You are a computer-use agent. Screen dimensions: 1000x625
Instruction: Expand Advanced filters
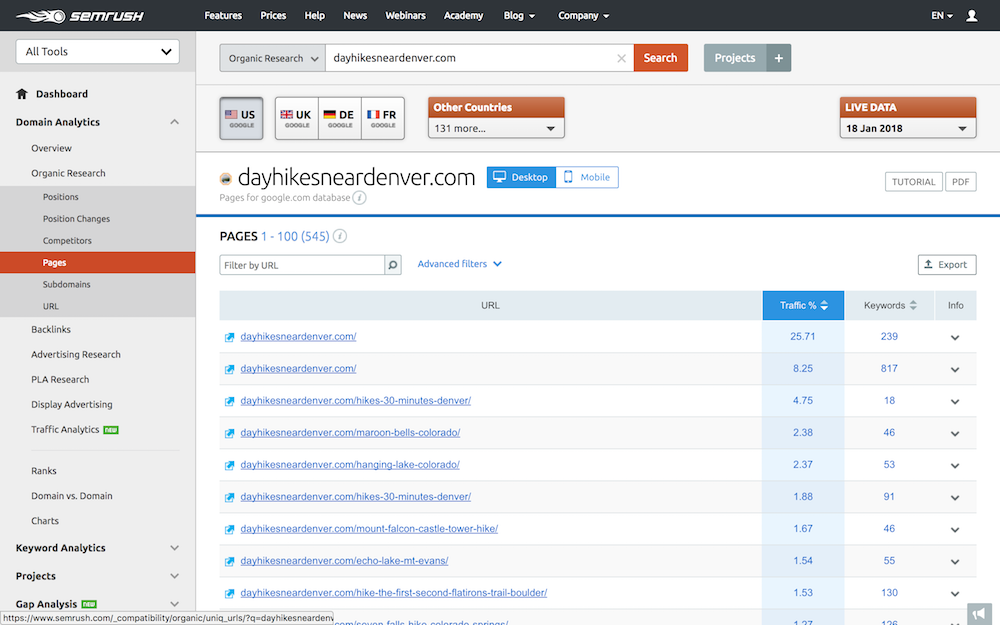tap(459, 264)
